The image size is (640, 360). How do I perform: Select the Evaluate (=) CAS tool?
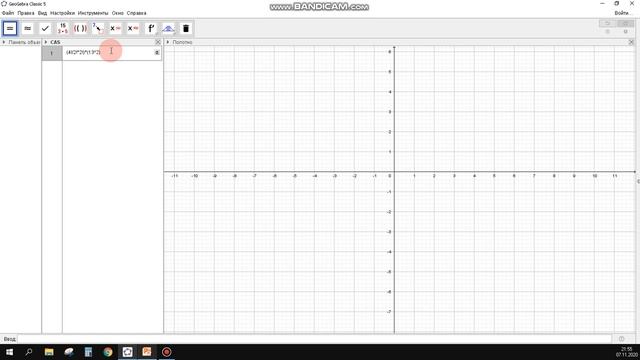[x=10, y=29]
